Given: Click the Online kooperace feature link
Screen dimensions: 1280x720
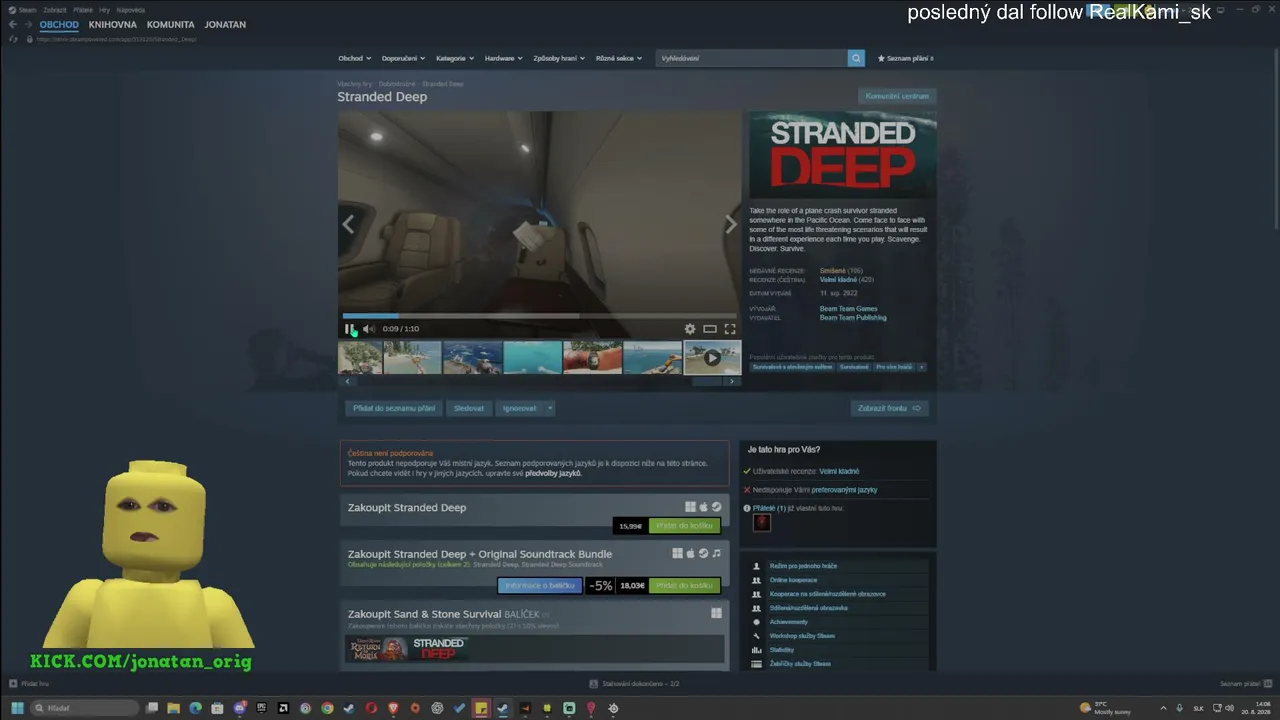Looking at the screenshot, I should tap(793, 580).
